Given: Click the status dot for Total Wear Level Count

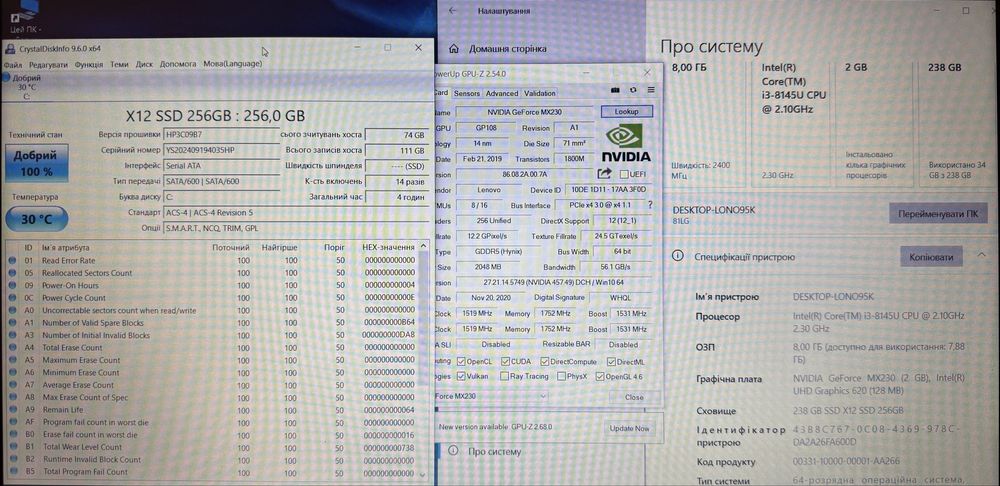Looking at the screenshot, I should coord(12,447).
